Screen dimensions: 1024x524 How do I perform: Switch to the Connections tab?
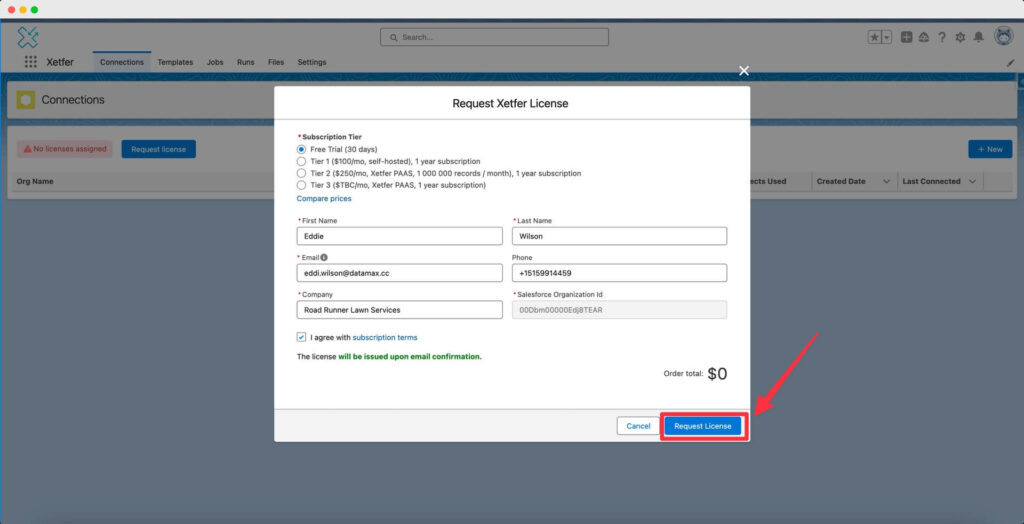coord(121,62)
